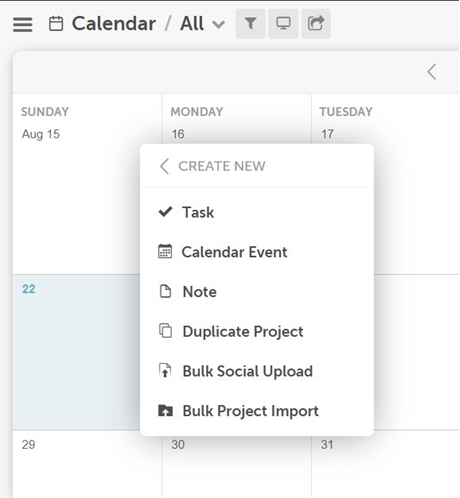Select the highlighted day 22 cell
Screen dimensions: 460x498
[76, 352]
